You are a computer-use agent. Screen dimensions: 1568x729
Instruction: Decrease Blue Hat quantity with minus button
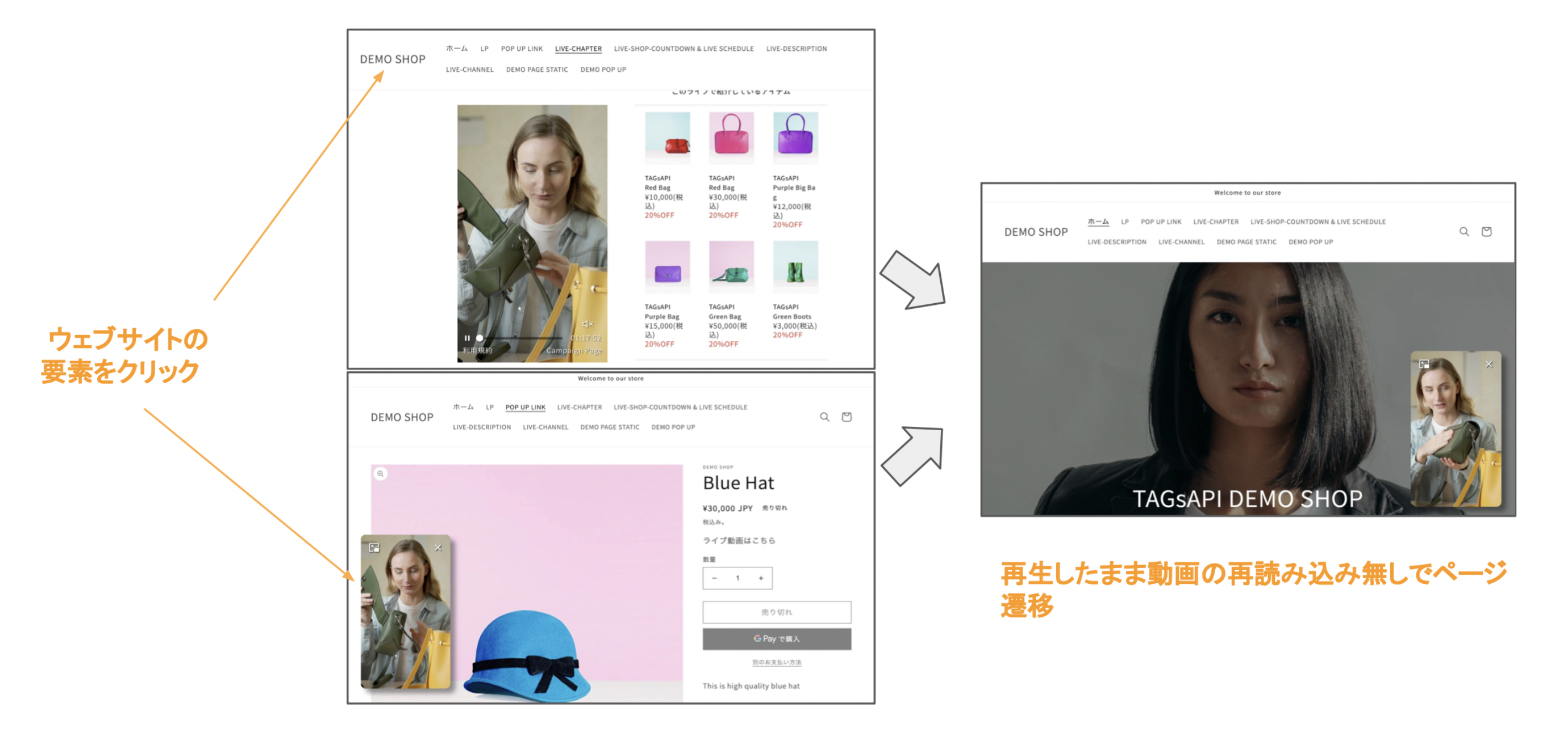[714, 578]
